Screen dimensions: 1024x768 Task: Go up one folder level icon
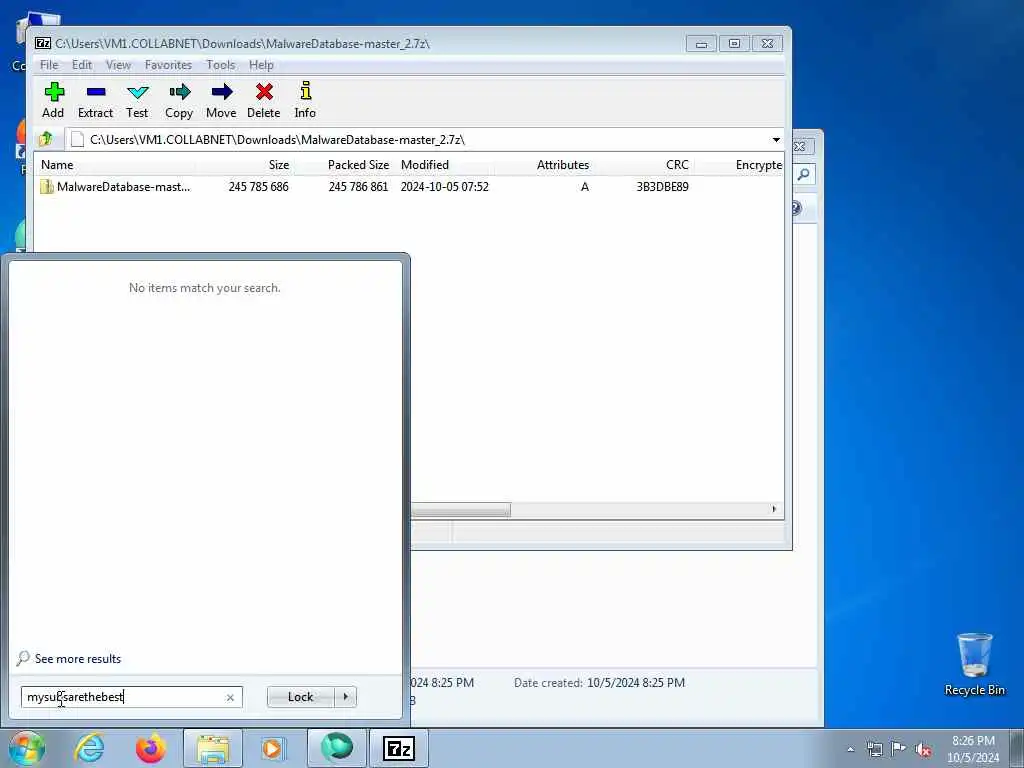point(46,139)
